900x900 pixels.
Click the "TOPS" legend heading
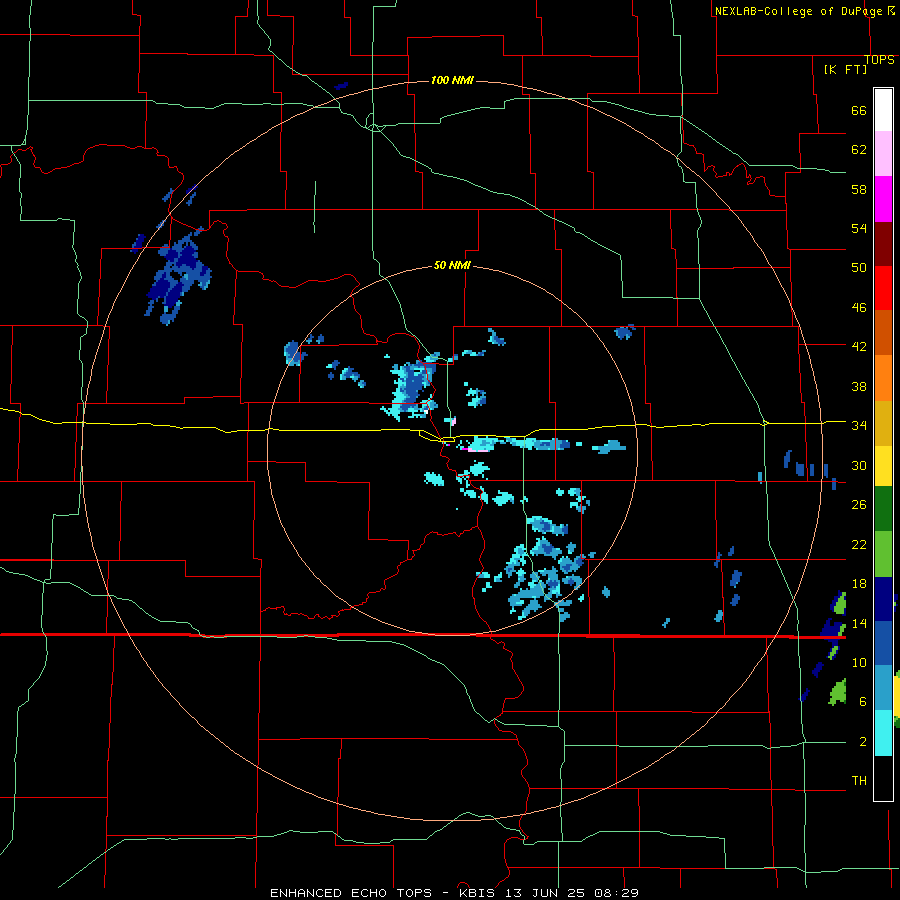[879, 60]
